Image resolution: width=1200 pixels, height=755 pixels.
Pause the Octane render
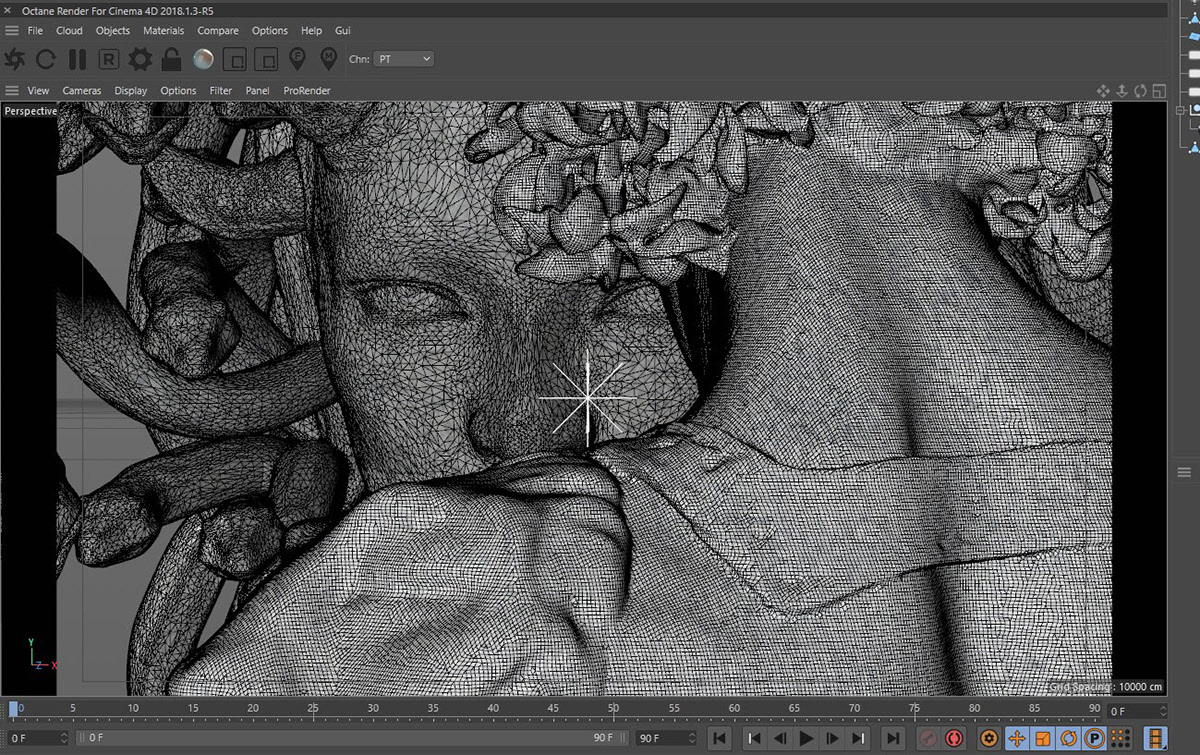[77, 59]
